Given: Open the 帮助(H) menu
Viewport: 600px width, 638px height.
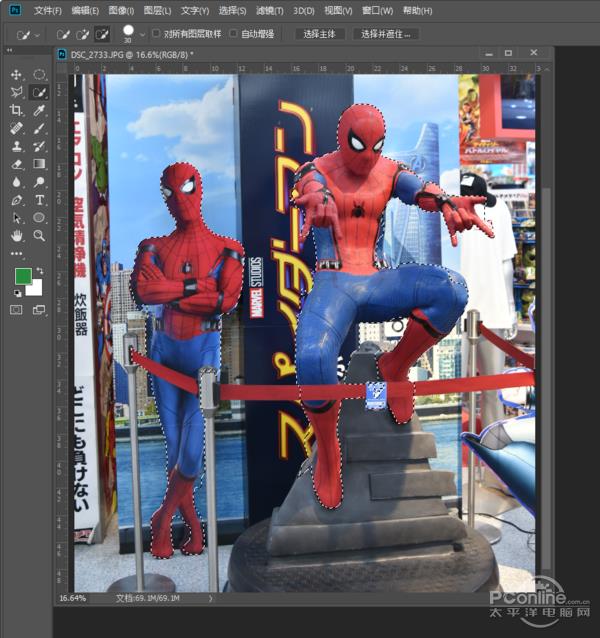Looking at the screenshot, I should click(x=417, y=11).
